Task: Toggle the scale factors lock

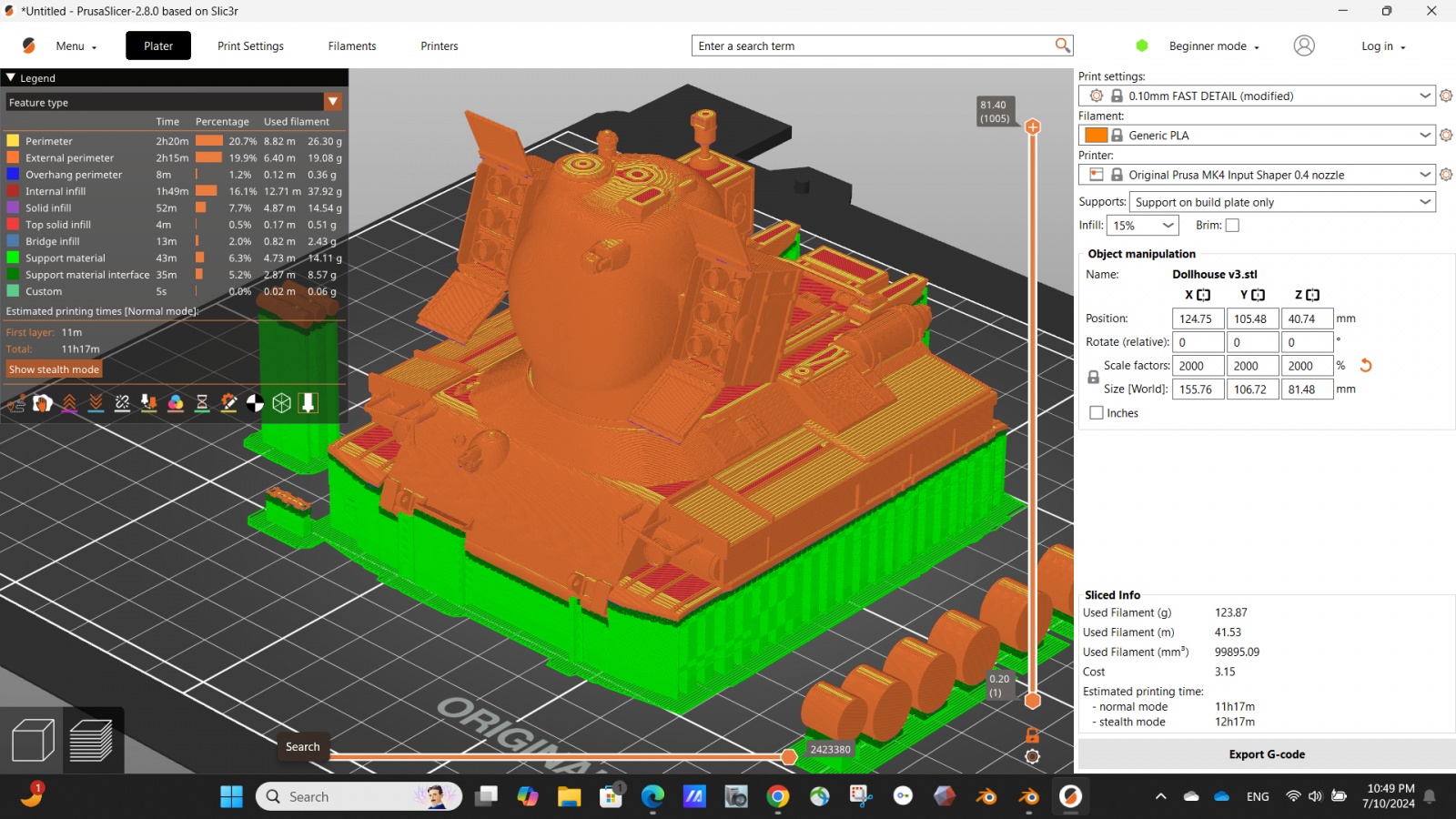Action: 1093,377
